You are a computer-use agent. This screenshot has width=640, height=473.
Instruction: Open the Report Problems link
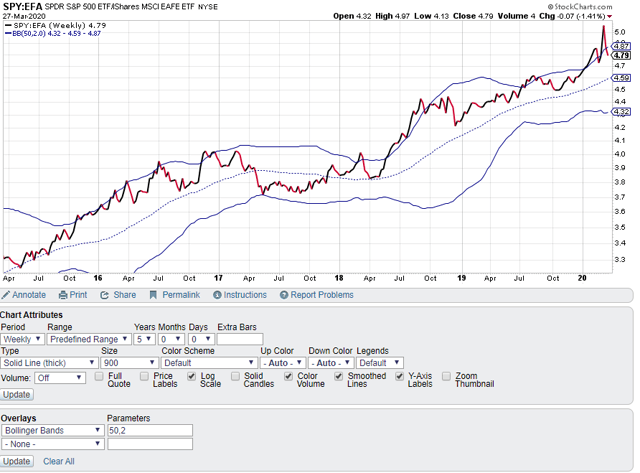(322, 295)
